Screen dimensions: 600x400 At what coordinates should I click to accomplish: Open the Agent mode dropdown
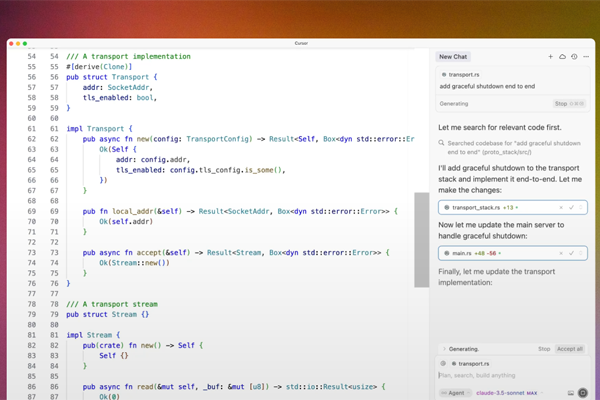(x=456, y=393)
